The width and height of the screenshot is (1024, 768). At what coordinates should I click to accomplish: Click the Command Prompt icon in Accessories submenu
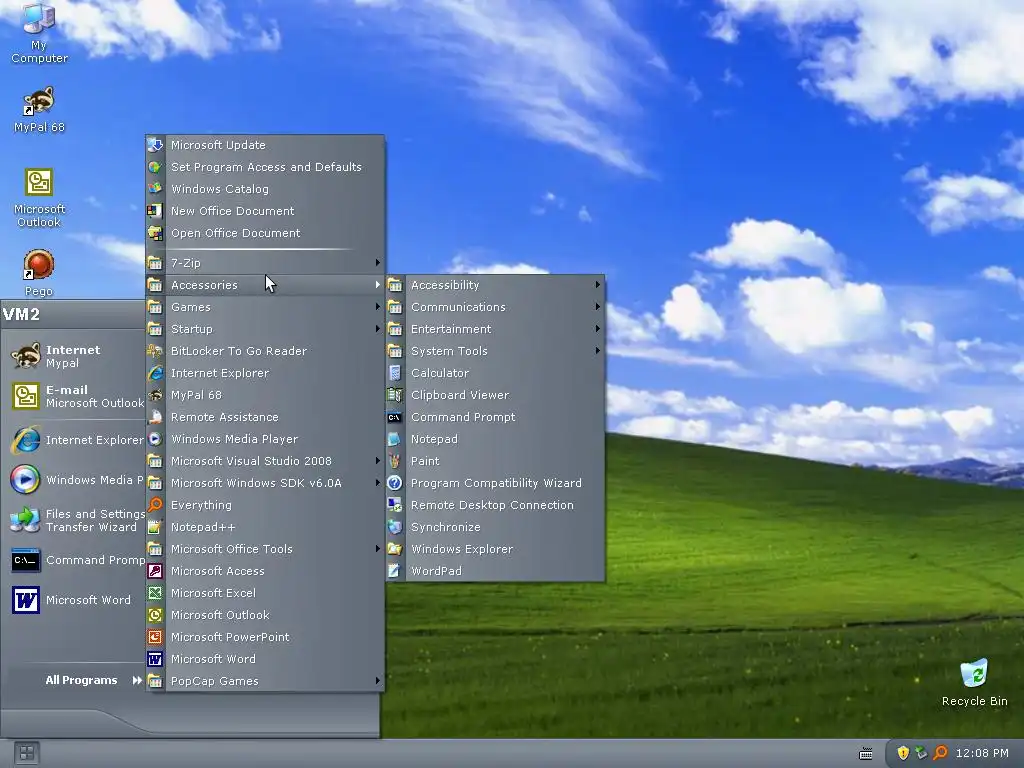[x=394, y=417]
